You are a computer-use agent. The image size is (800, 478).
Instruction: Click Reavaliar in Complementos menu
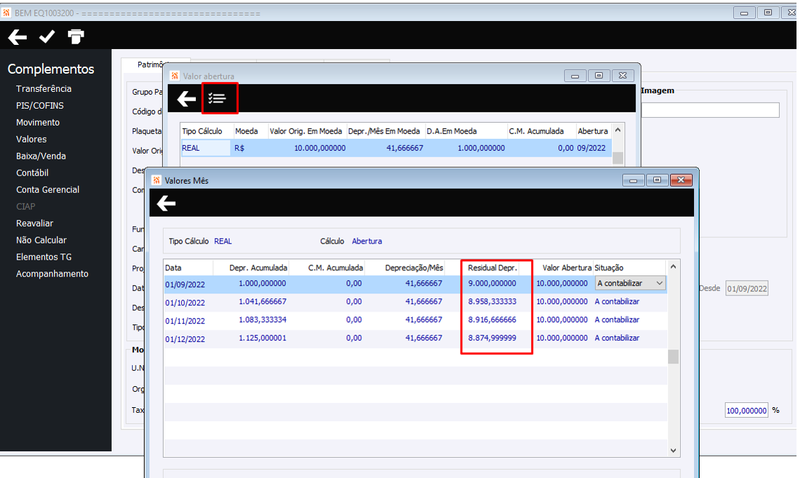[34, 223]
